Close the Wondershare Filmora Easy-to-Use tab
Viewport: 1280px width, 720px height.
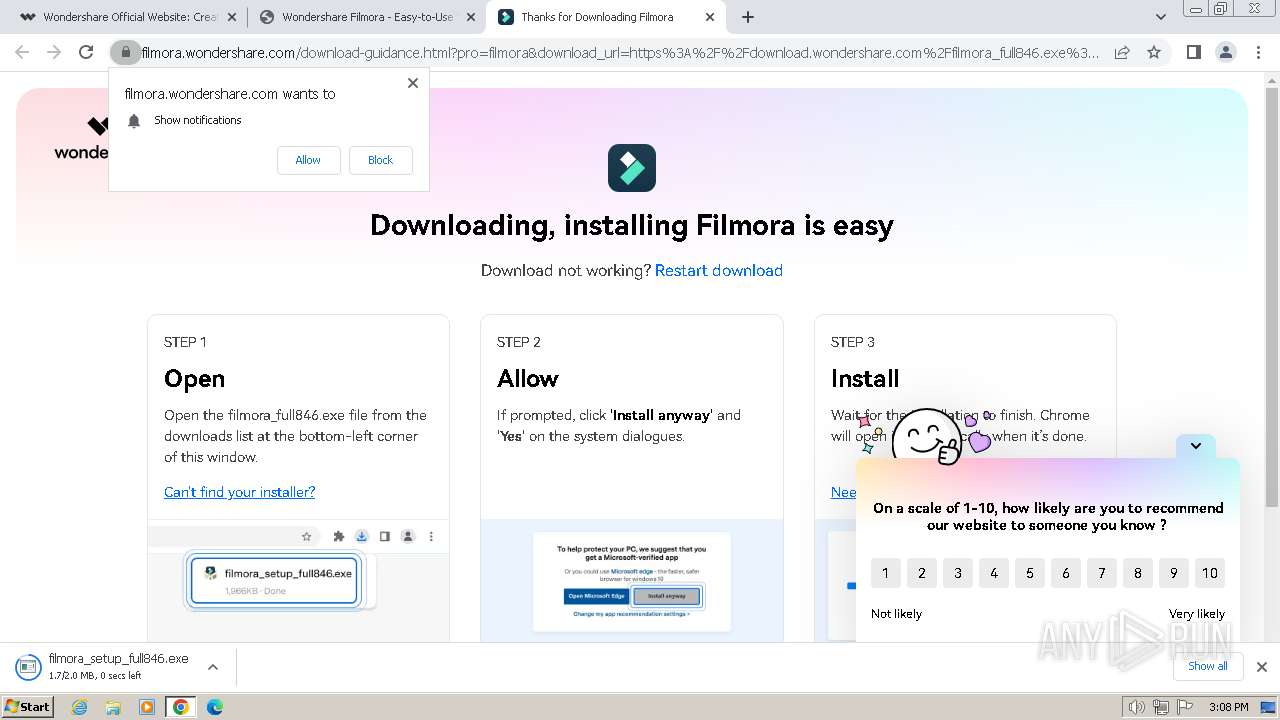click(471, 17)
